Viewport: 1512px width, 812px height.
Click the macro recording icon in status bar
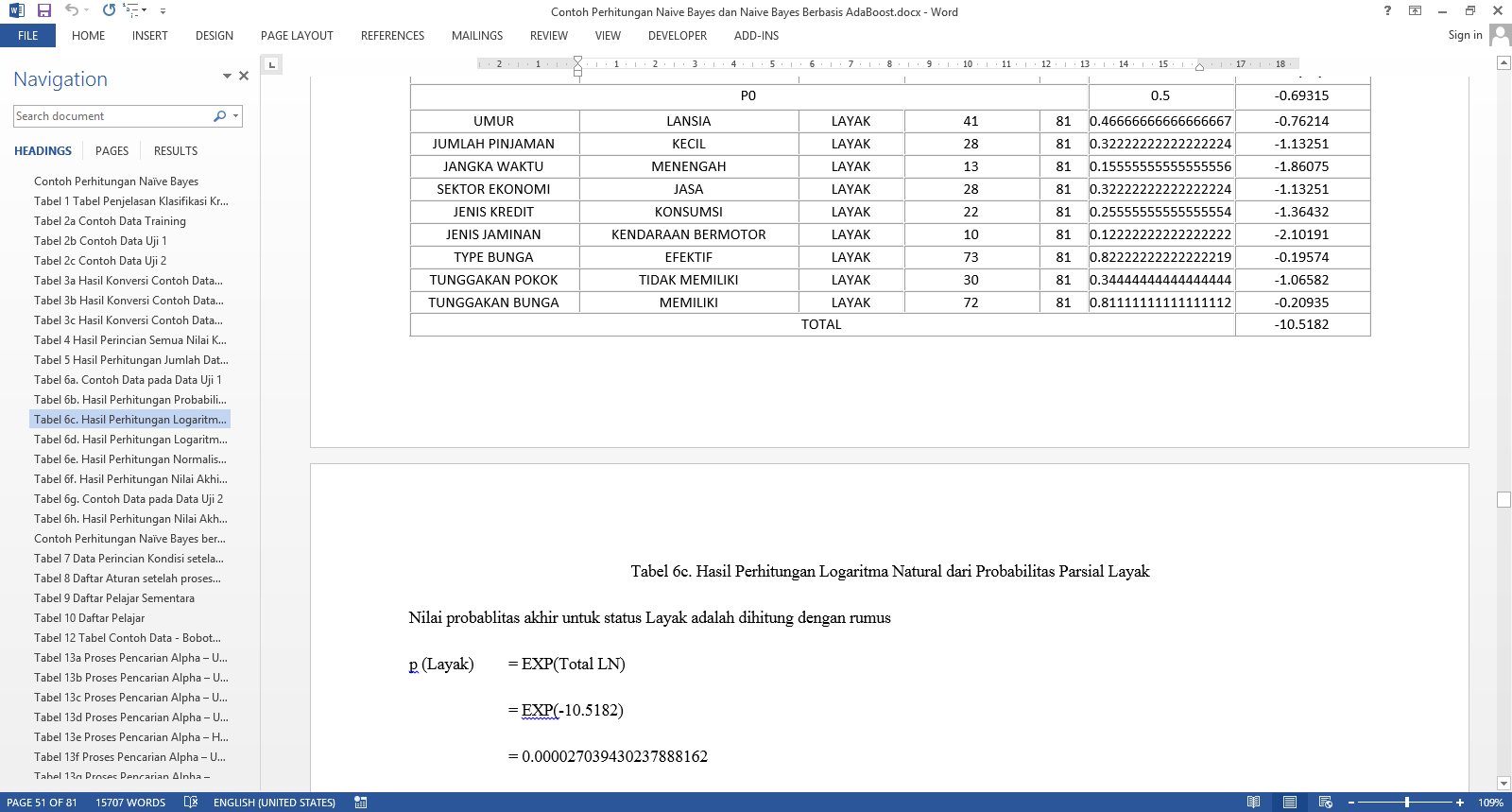click(360, 802)
